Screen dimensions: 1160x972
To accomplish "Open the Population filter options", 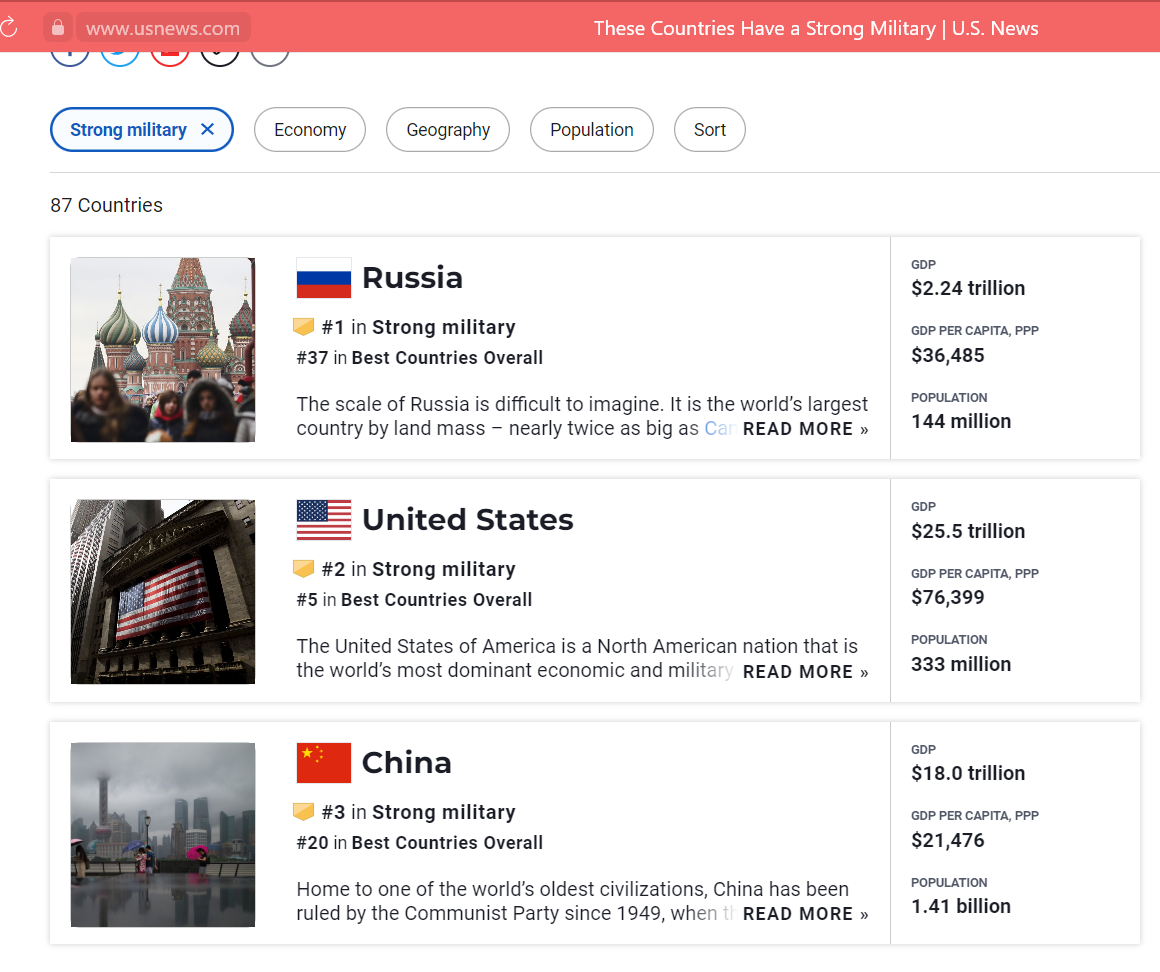I will [x=591, y=130].
